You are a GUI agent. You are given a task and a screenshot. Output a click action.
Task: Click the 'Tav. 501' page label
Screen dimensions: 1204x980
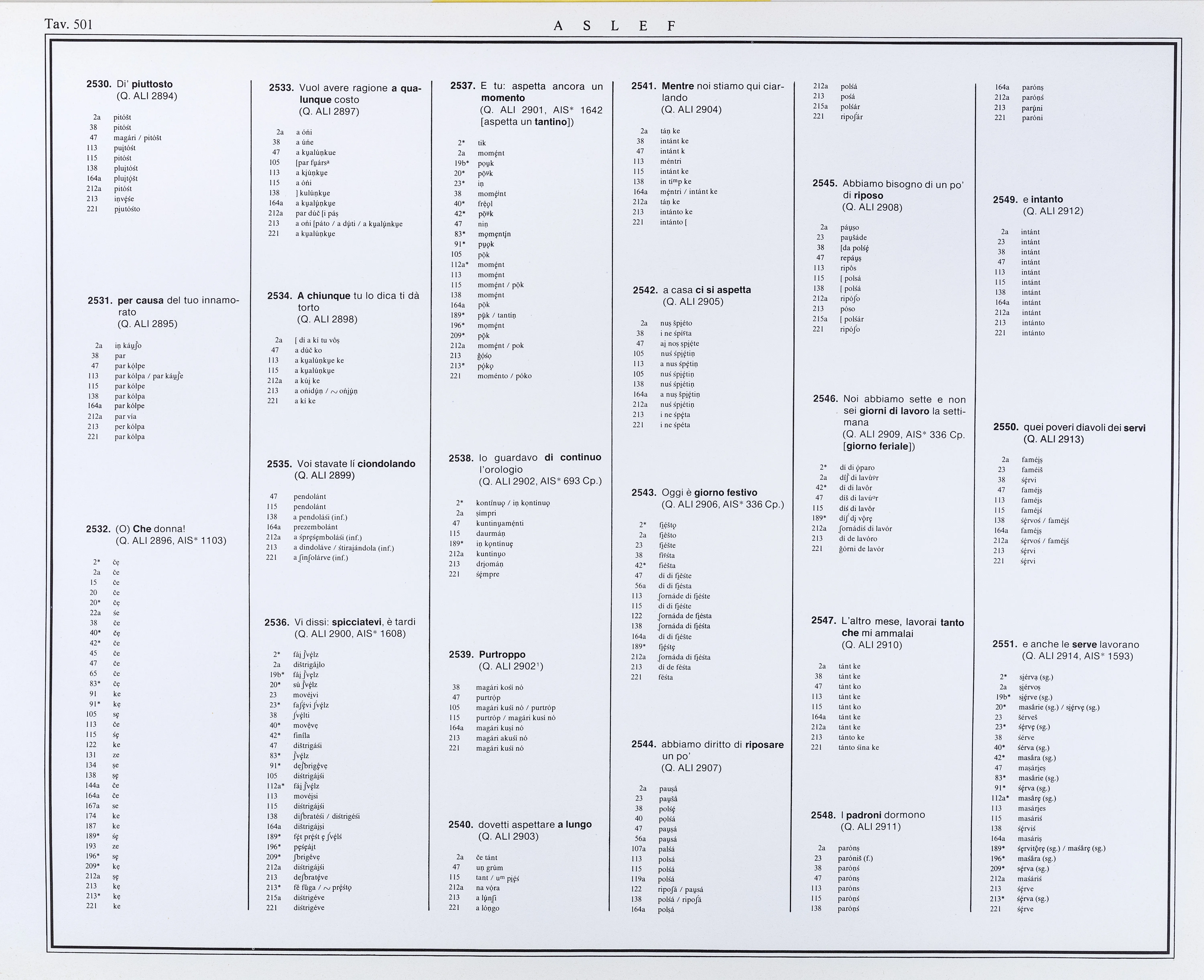point(68,24)
